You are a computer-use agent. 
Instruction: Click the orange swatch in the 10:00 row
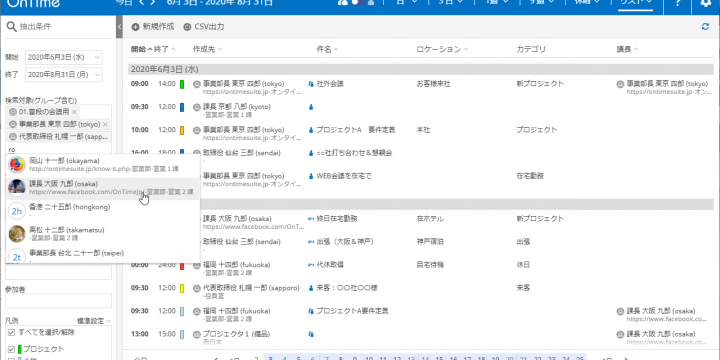182,130
